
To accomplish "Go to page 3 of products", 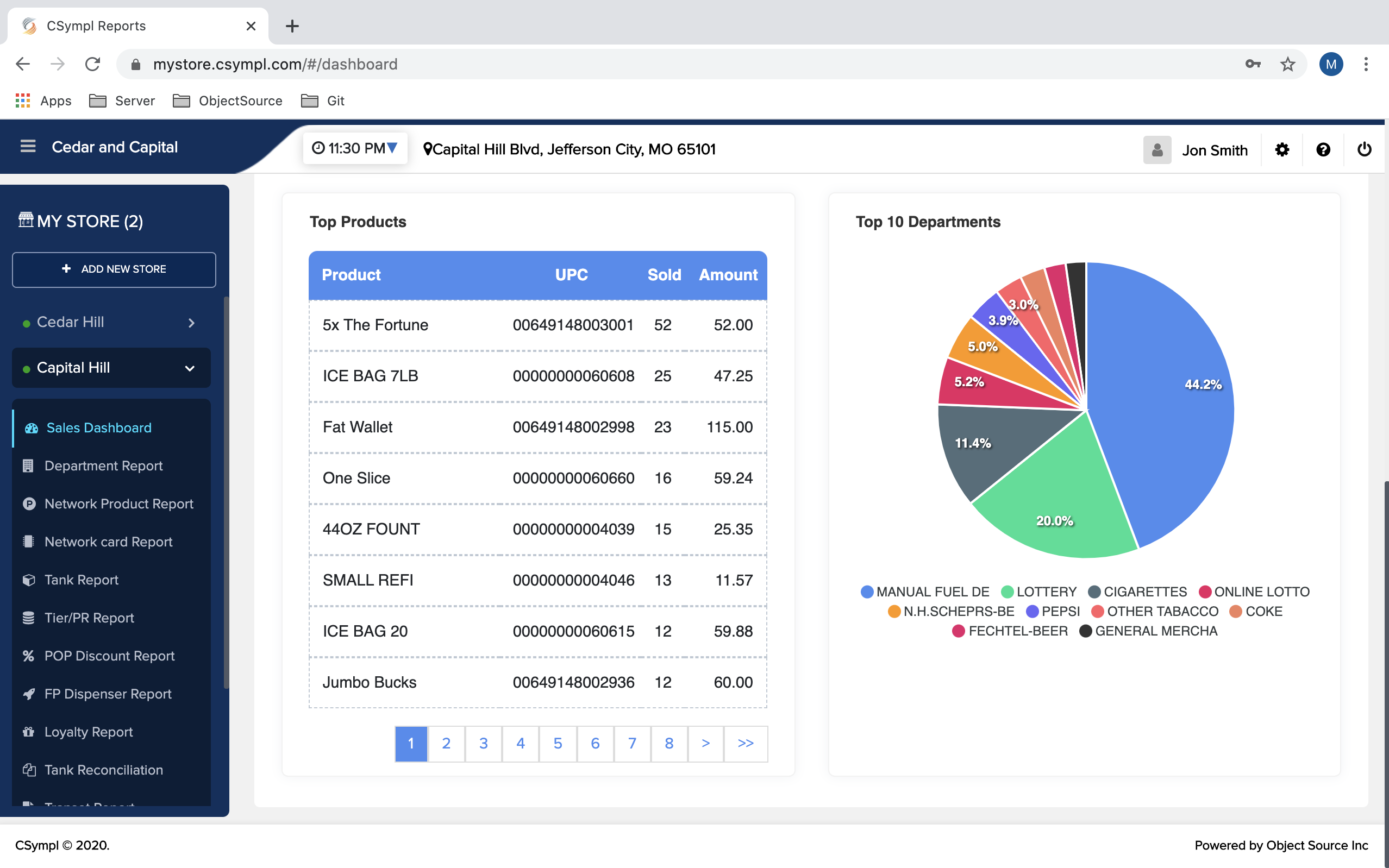I will point(483,744).
